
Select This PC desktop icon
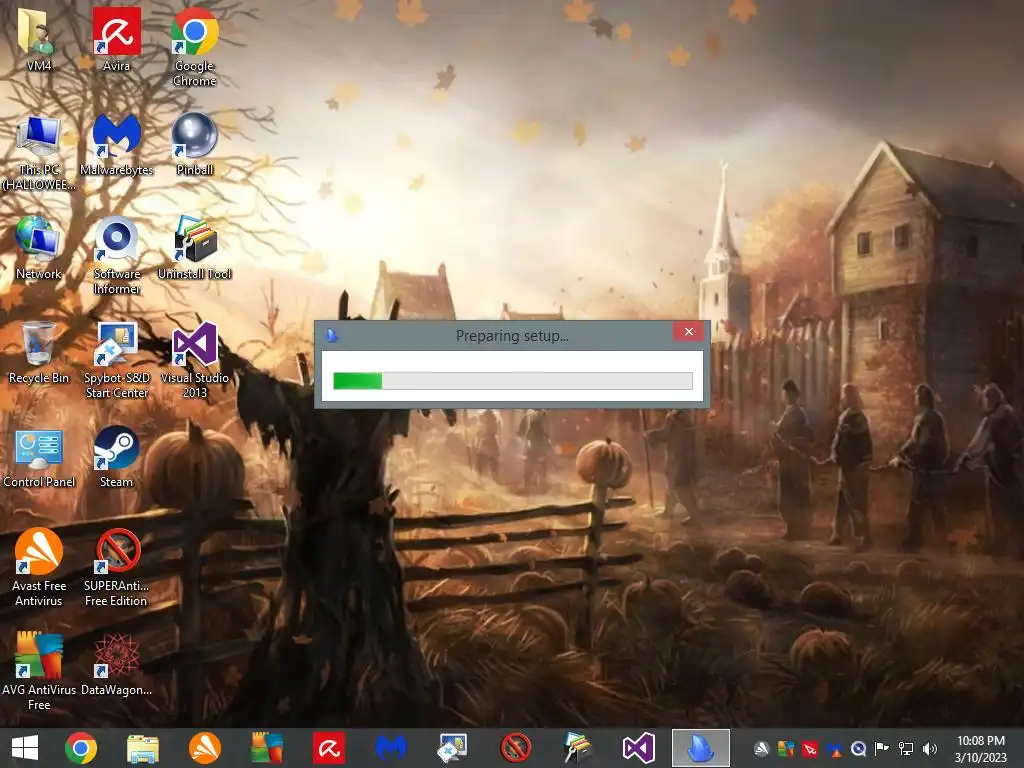pos(39,152)
